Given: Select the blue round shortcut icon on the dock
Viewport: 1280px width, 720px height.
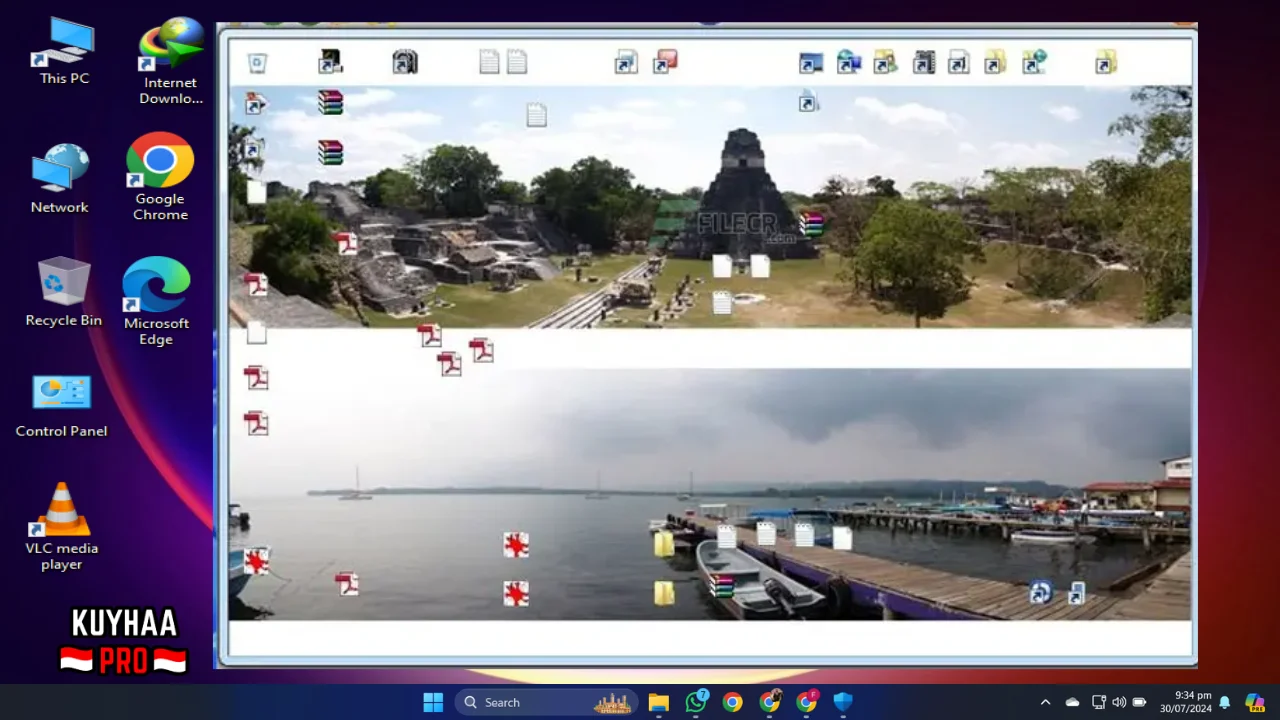Looking at the screenshot, I should click(1040, 592).
